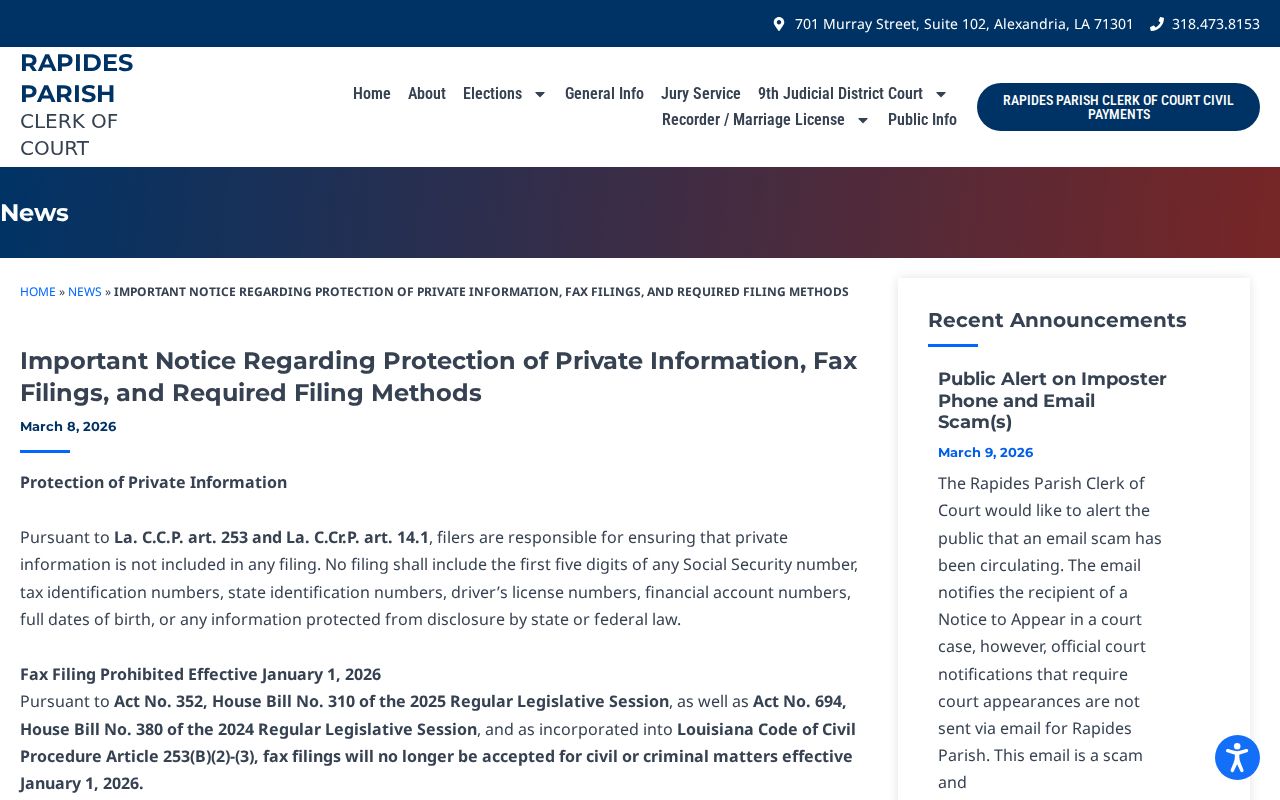
Task: Expand the 9th Judicial District Court arrow
Action: 941,94
